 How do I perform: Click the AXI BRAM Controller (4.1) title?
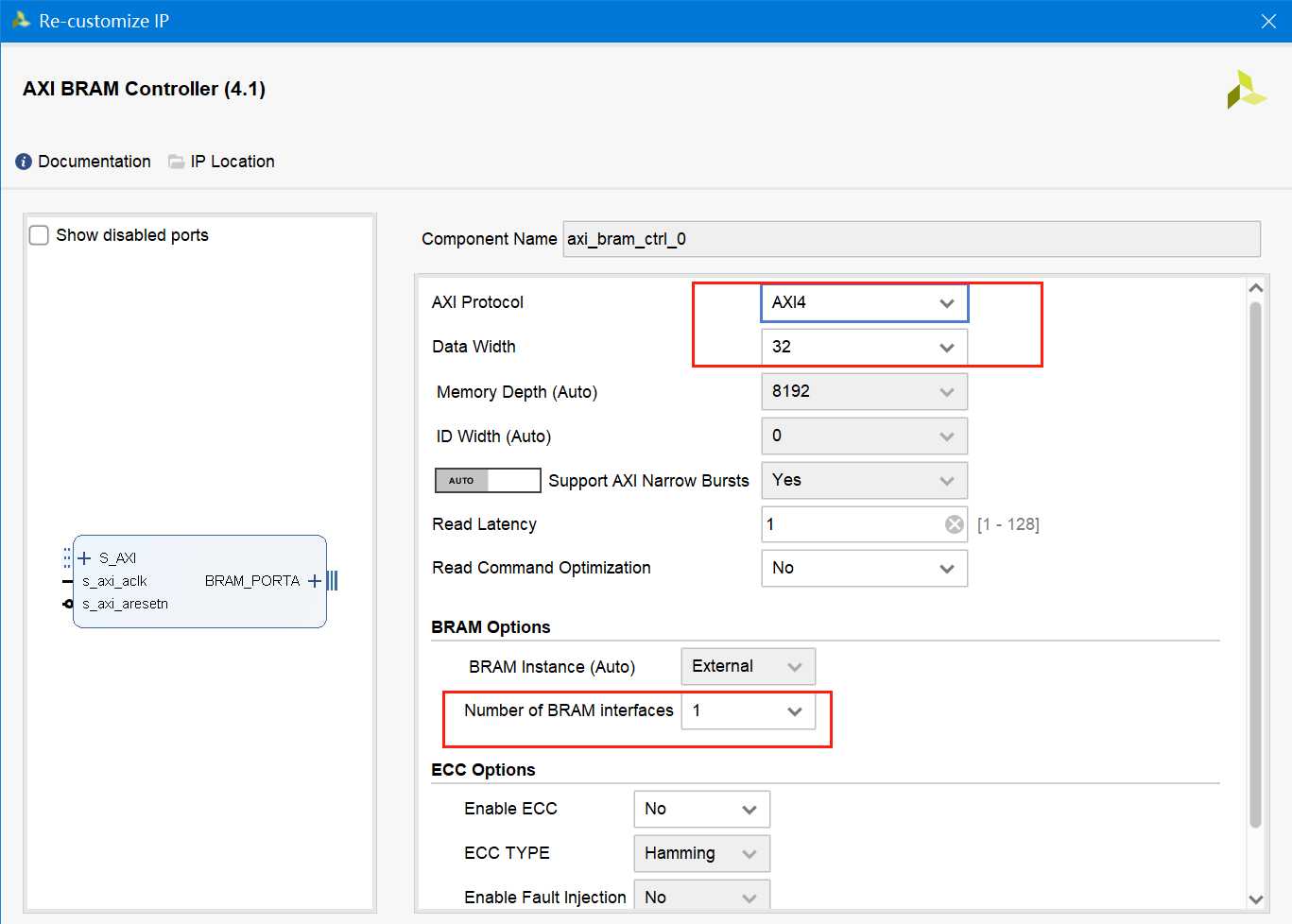pyautogui.click(x=144, y=89)
